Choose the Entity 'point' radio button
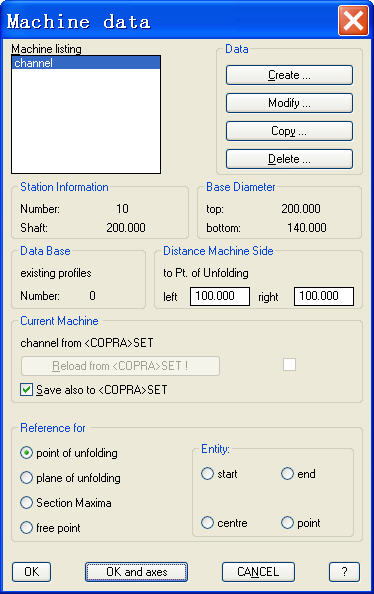The height and width of the screenshot is (594, 374). click(287, 523)
